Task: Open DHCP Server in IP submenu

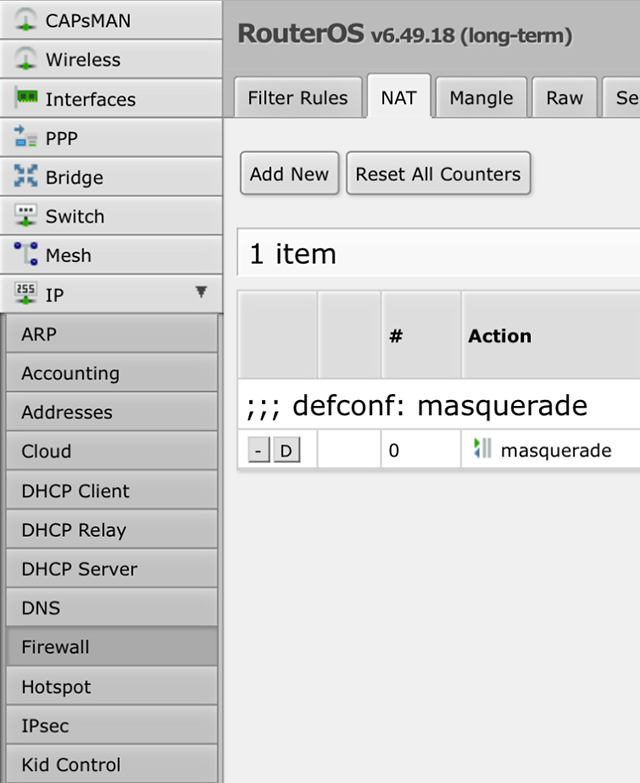Action: [x=80, y=569]
